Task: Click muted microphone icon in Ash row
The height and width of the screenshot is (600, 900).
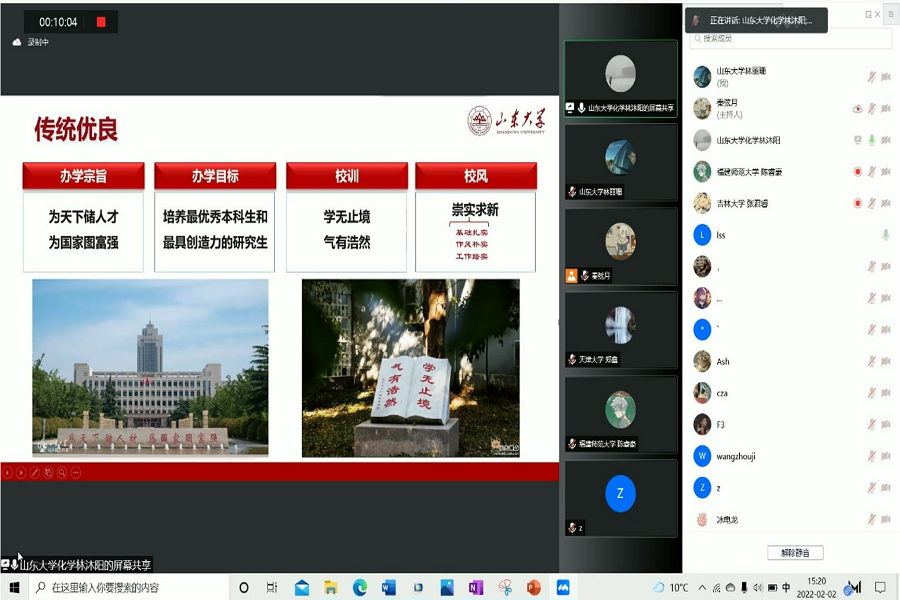Action: [x=871, y=361]
